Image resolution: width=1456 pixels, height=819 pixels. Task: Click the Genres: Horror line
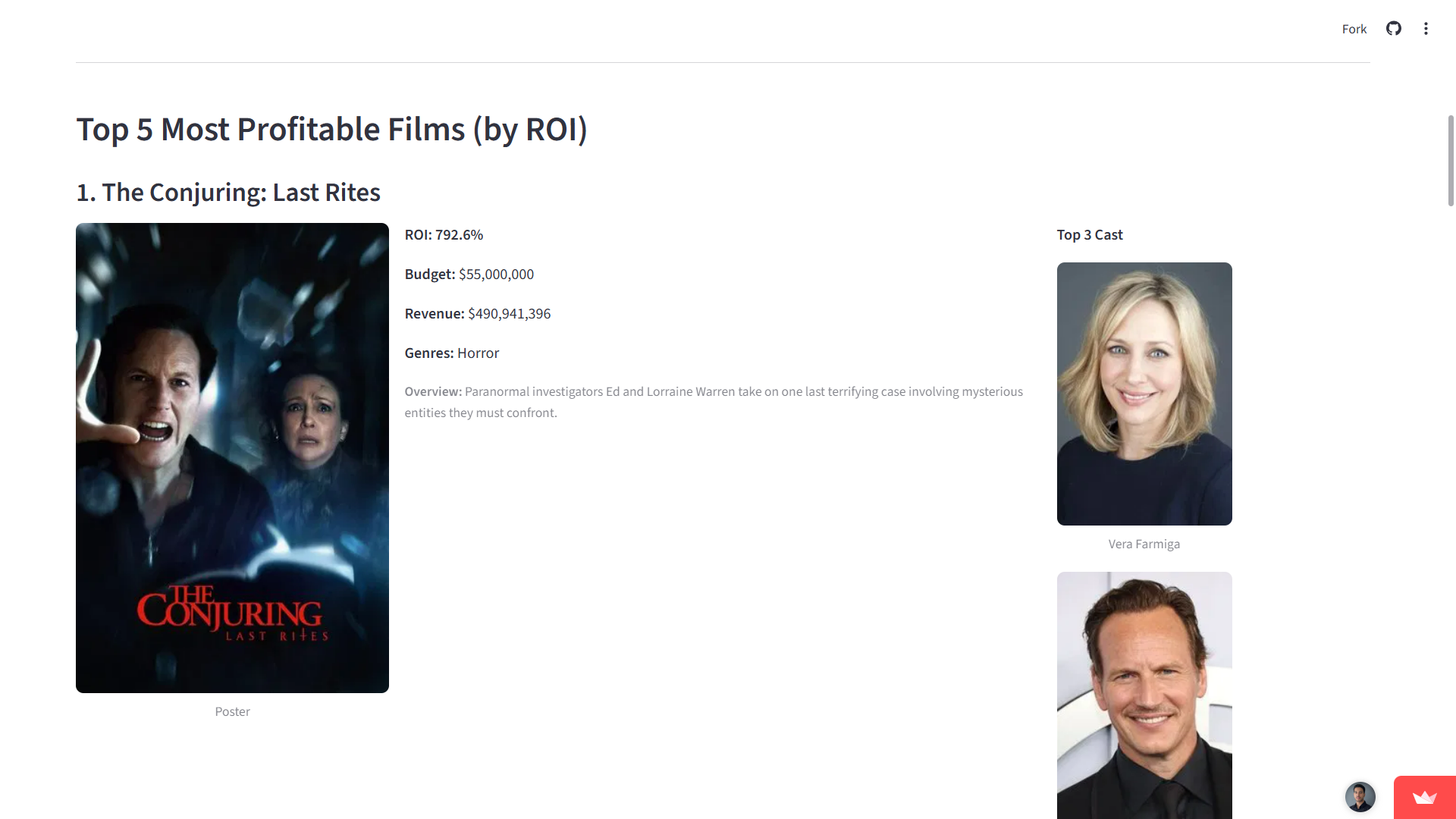pos(451,353)
